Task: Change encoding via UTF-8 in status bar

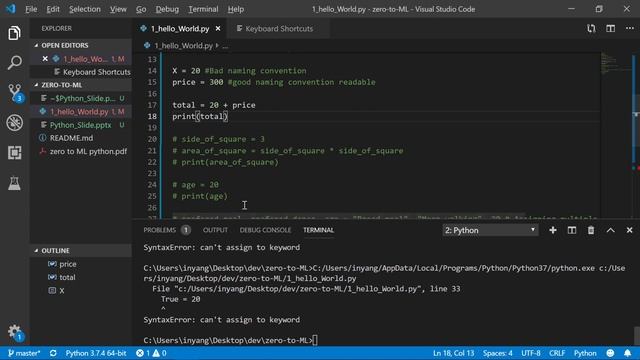Action: 531,353
